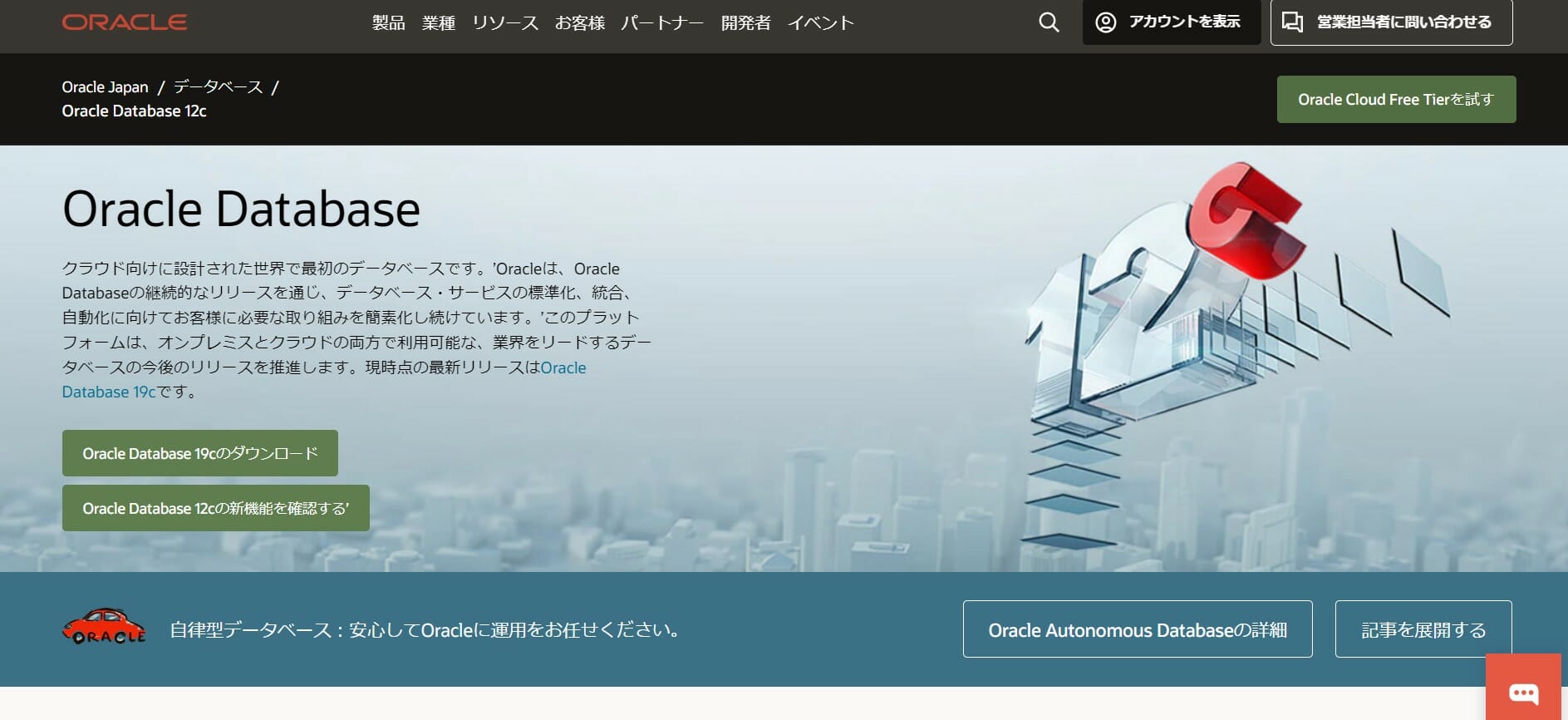Screen dimensions: 1568x720
Task: Open the お客様 menu
Action: (x=579, y=22)
